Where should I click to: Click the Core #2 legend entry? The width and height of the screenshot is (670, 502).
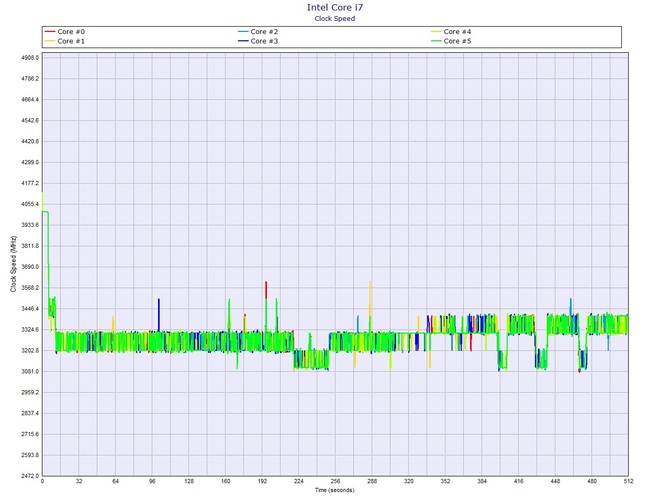pyautogui.click(x=258, y=32)
